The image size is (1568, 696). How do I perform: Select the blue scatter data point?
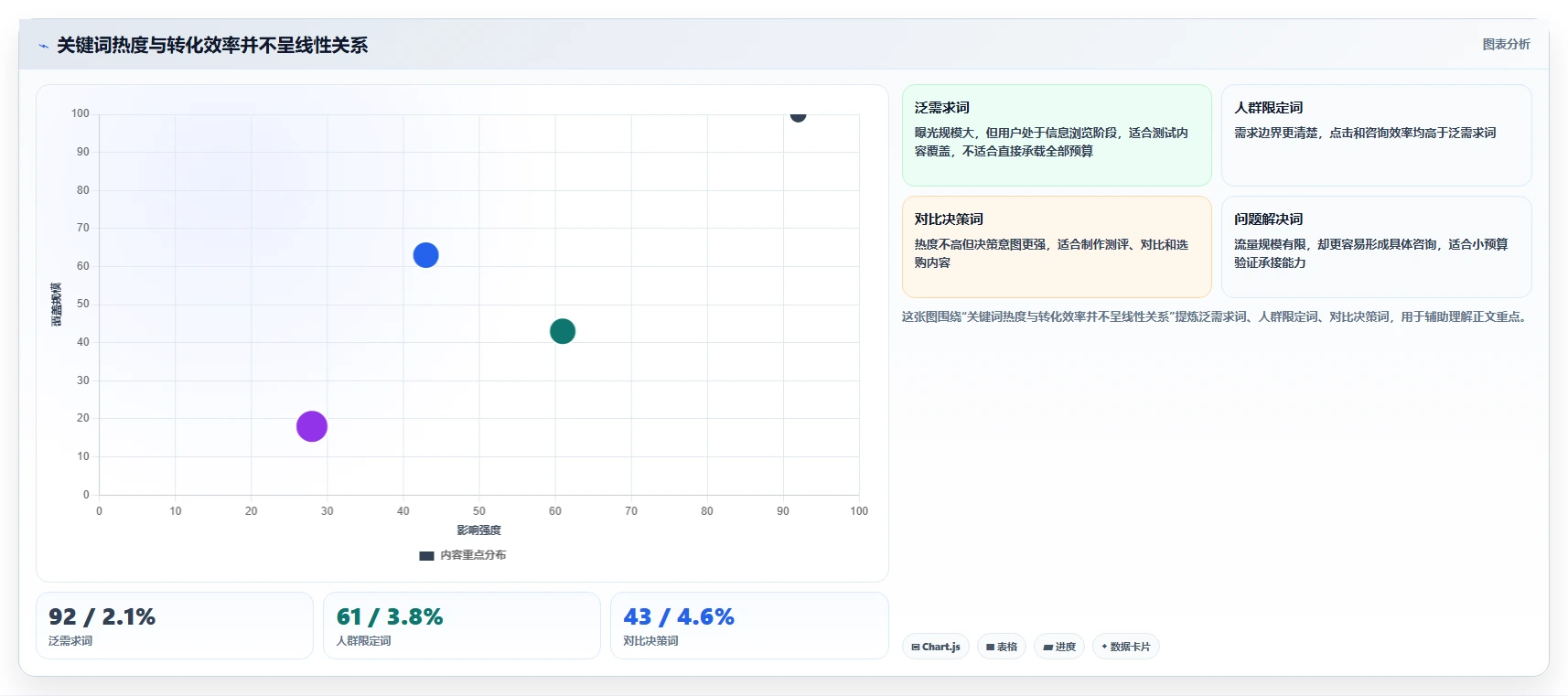tap(425, 255)
